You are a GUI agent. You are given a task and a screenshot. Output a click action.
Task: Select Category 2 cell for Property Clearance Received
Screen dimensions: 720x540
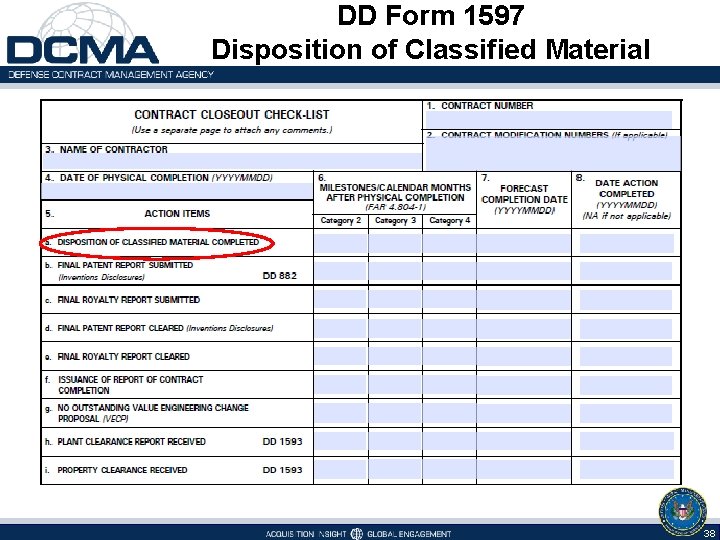pos(340,470)
